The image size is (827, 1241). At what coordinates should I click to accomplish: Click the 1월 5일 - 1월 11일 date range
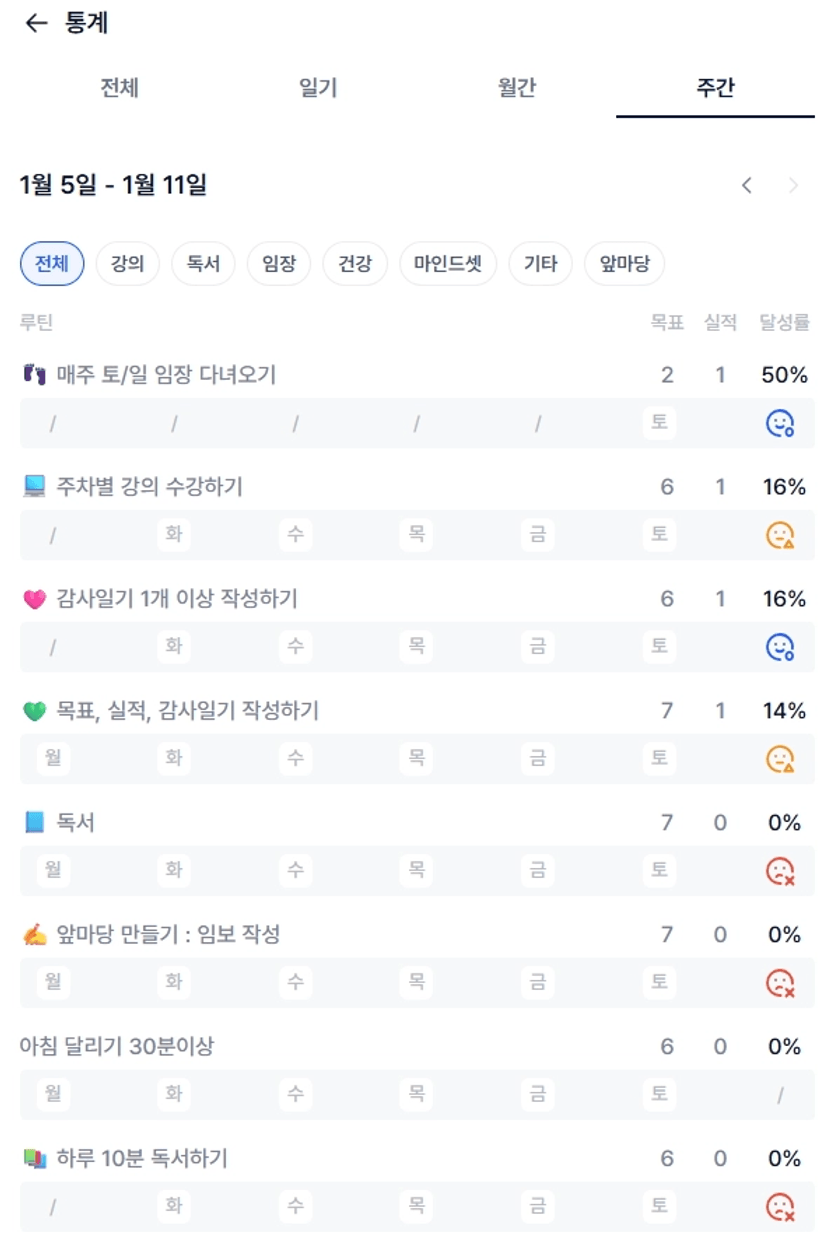coord(113,185)
